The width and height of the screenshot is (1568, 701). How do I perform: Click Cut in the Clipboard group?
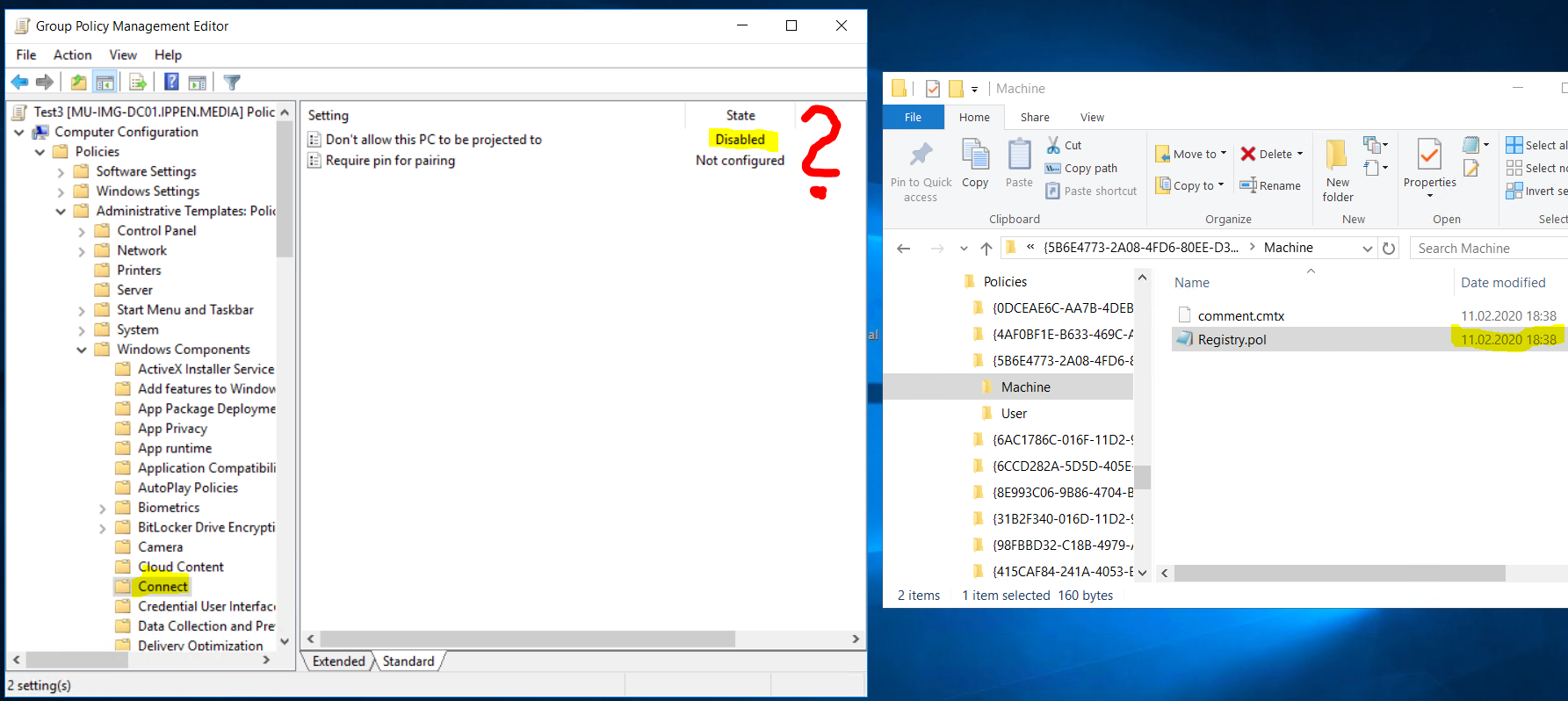click(1064, 145)
